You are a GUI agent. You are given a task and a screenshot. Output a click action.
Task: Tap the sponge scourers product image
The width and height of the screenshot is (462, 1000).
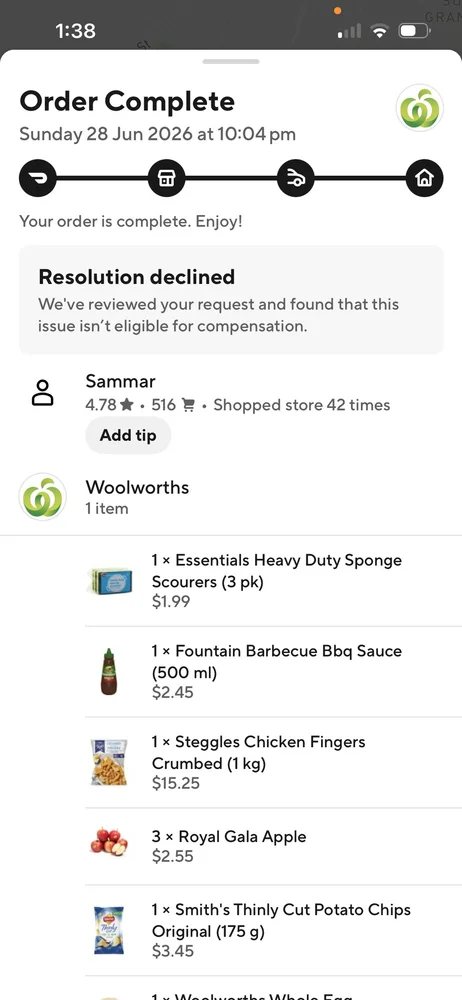point(110,582)
